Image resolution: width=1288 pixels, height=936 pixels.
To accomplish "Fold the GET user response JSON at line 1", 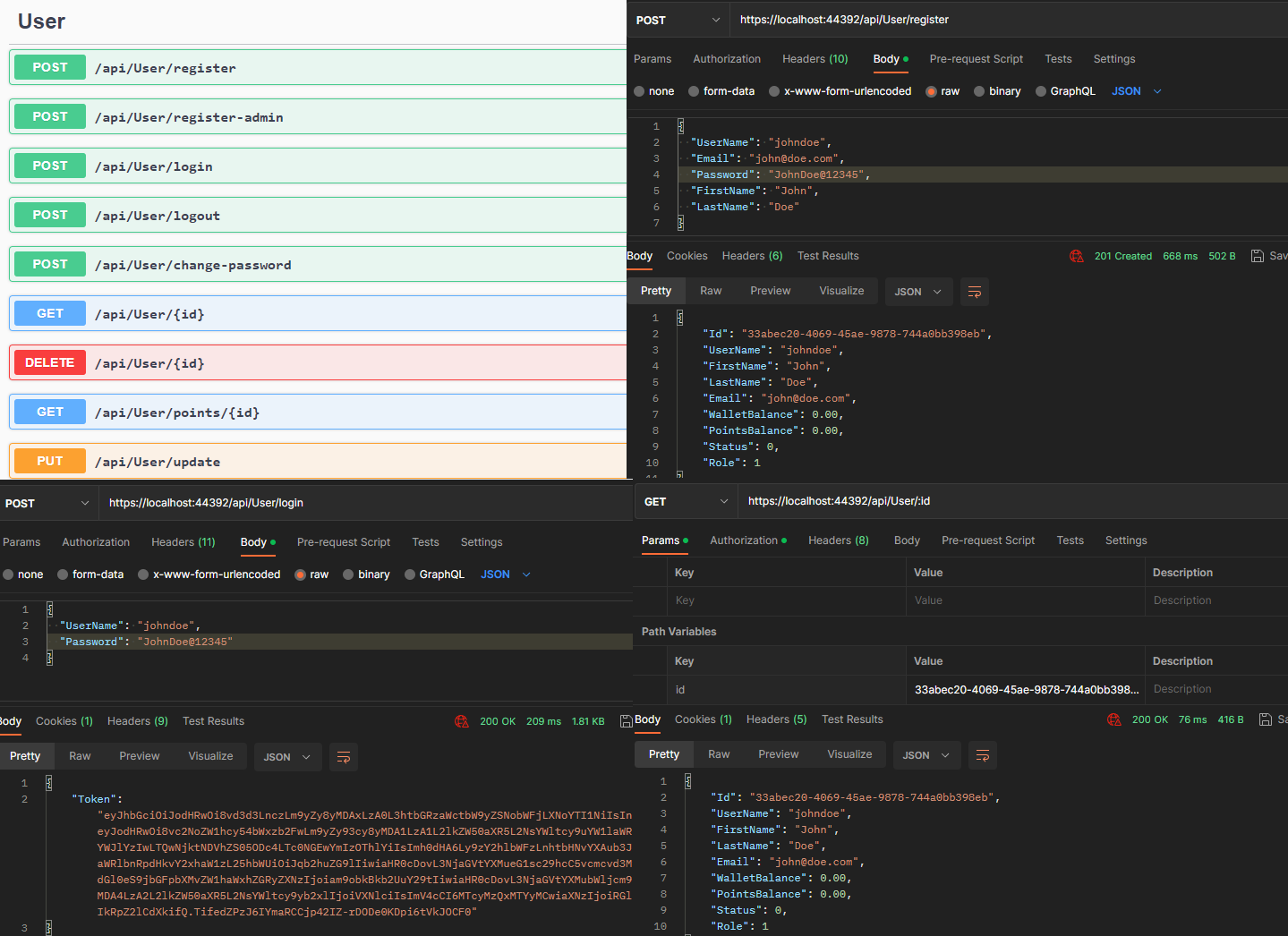I will click(687, 781).
